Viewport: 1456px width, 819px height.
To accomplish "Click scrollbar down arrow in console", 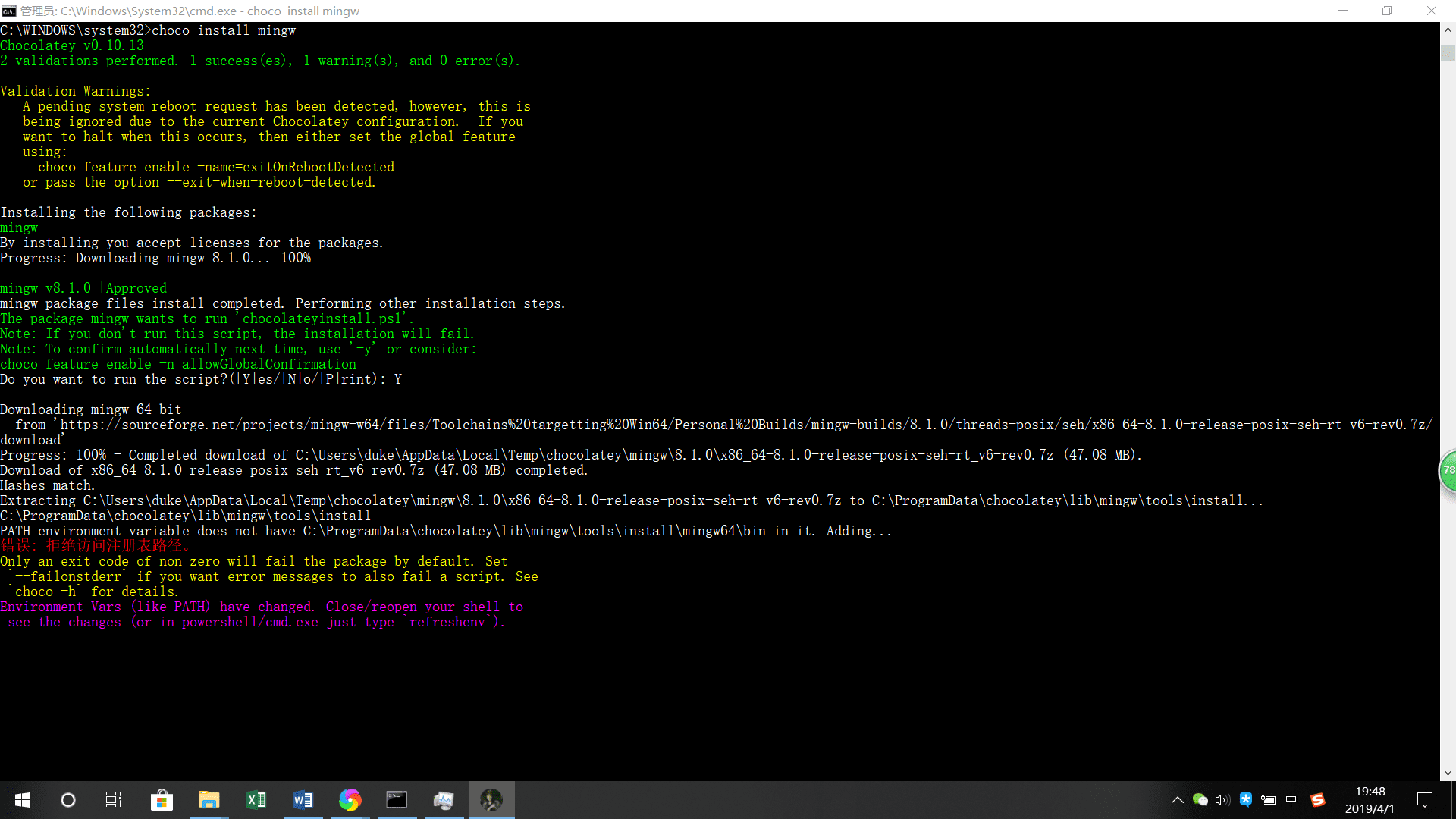I will [x=1448, y=773].
